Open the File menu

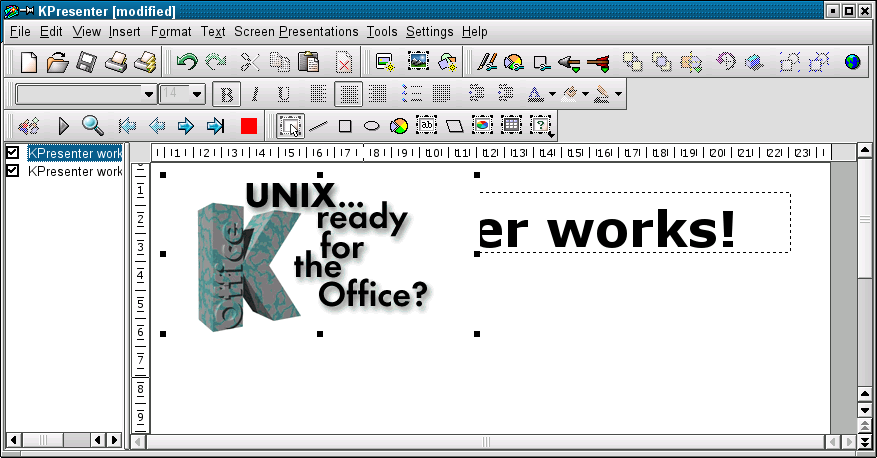pyautogui.click(x=20, y=32)
